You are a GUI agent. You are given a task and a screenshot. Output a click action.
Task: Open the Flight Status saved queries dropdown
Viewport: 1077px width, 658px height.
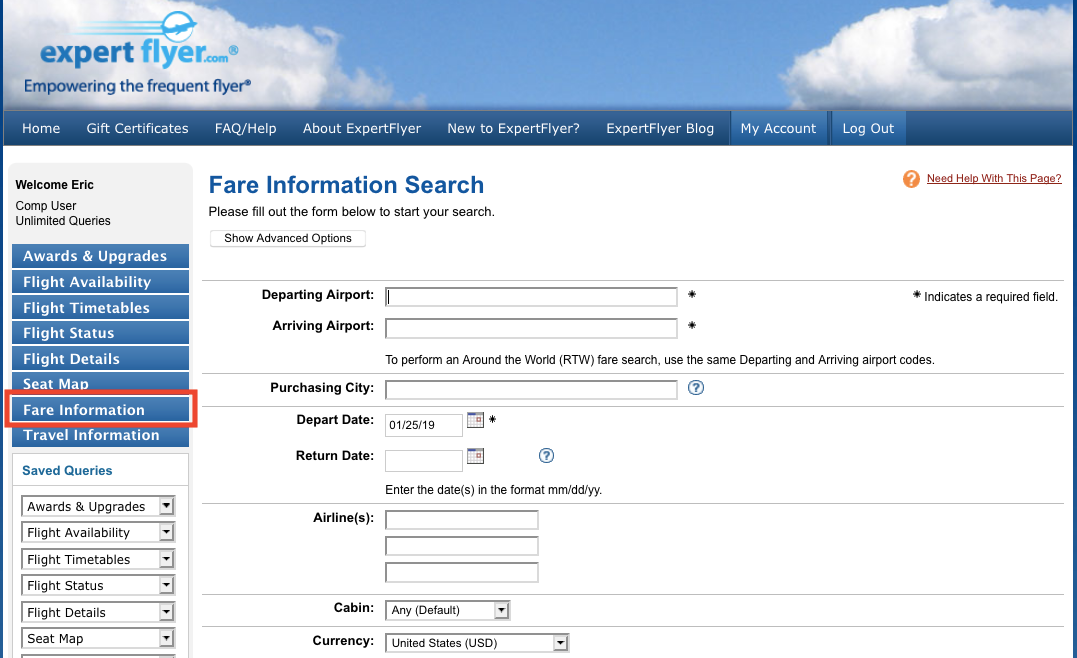point(97,585)
